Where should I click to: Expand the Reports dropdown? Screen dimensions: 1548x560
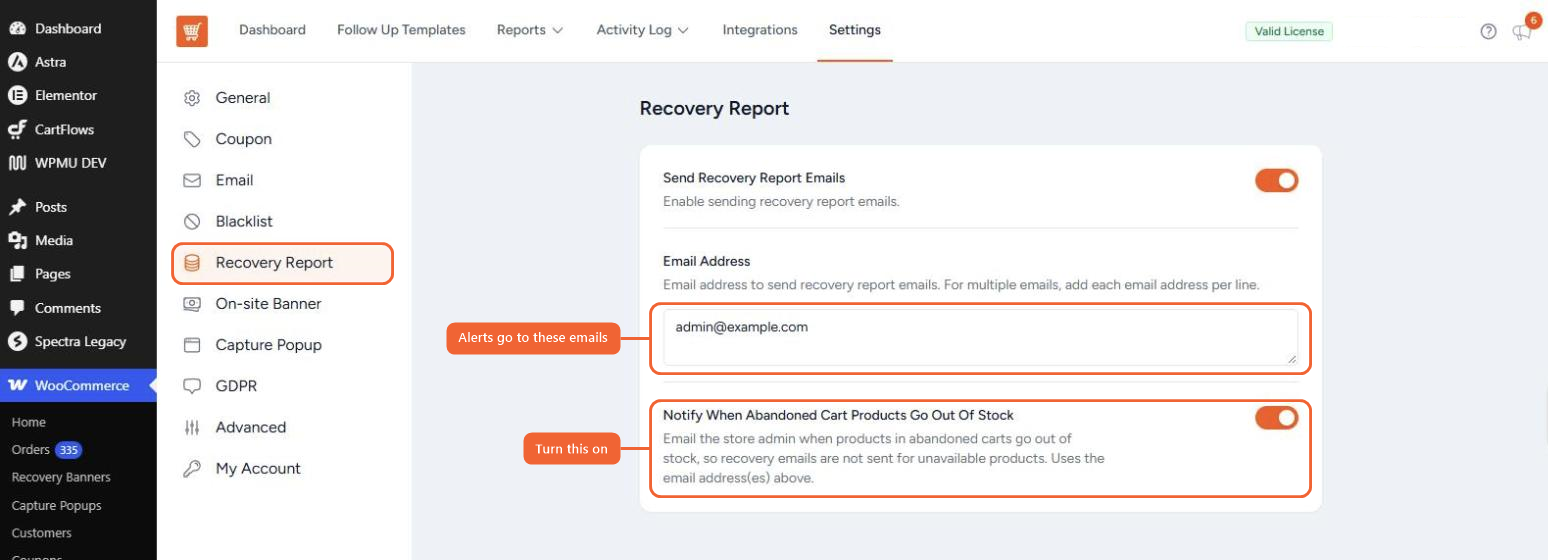point(530,30)
